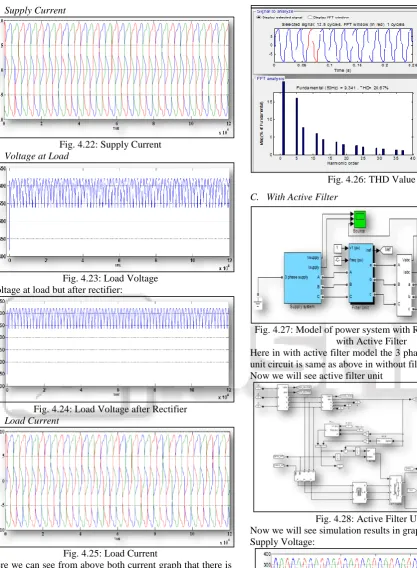The image size is (417, 568).
Task: Click the FFT harmonic order bar chart
Action: pos(343,124)
